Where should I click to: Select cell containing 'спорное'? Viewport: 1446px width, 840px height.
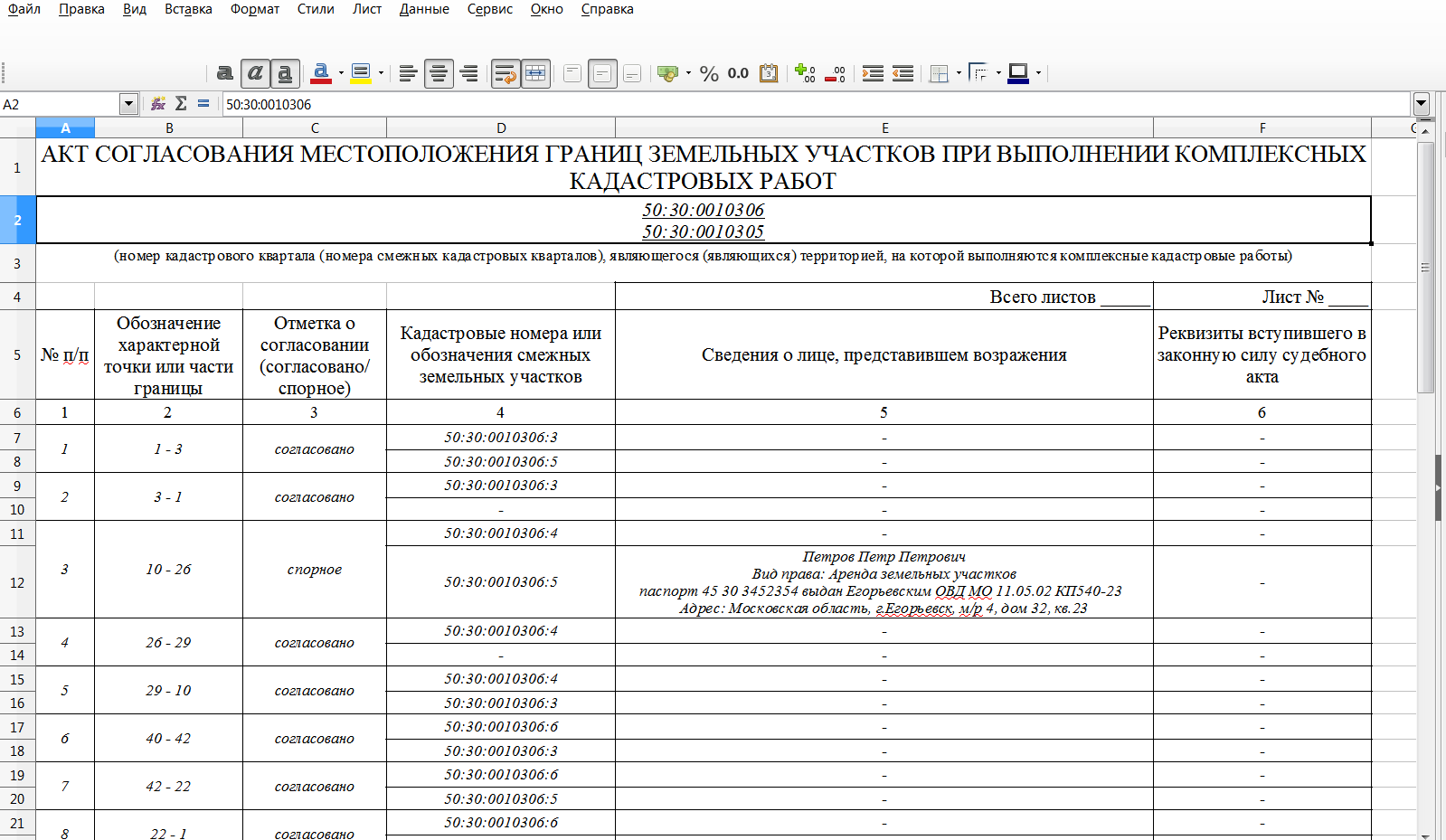(x=315, y=570)
